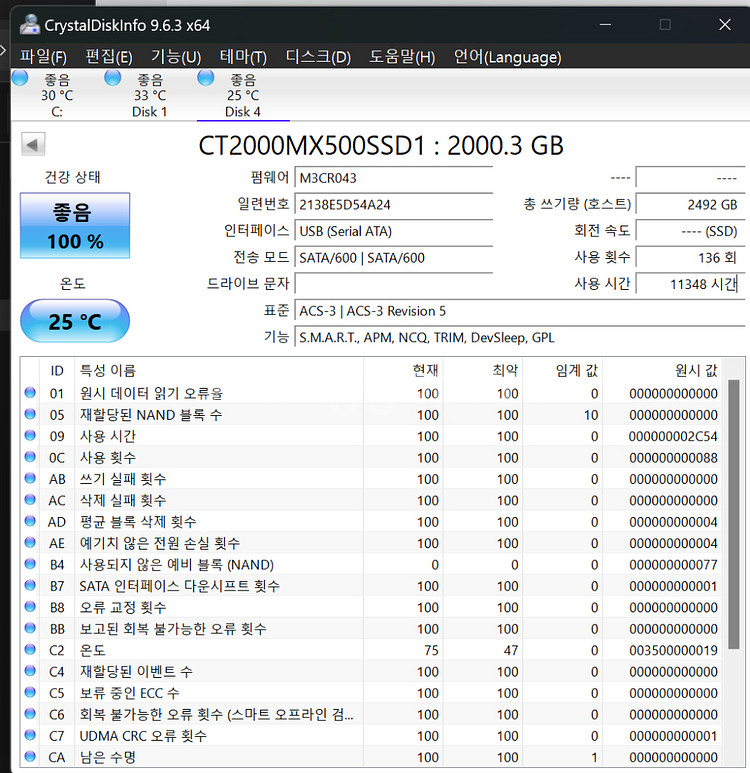This screenshot has height=773, width=750.
Task: Open the 기능(U) menu
Action: click(175, 57)
